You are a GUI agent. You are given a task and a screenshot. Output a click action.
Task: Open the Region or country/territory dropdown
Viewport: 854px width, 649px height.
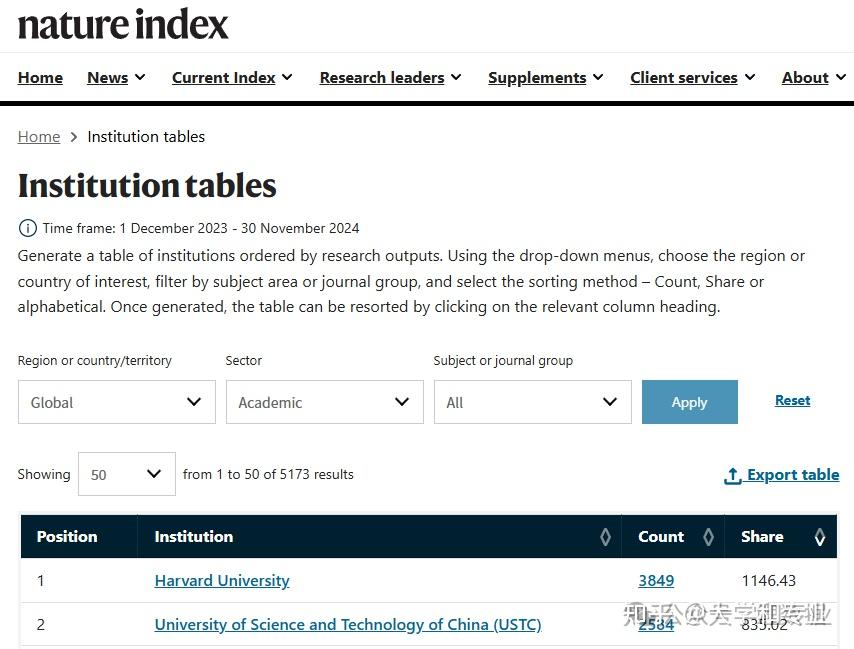coord(116,402)
